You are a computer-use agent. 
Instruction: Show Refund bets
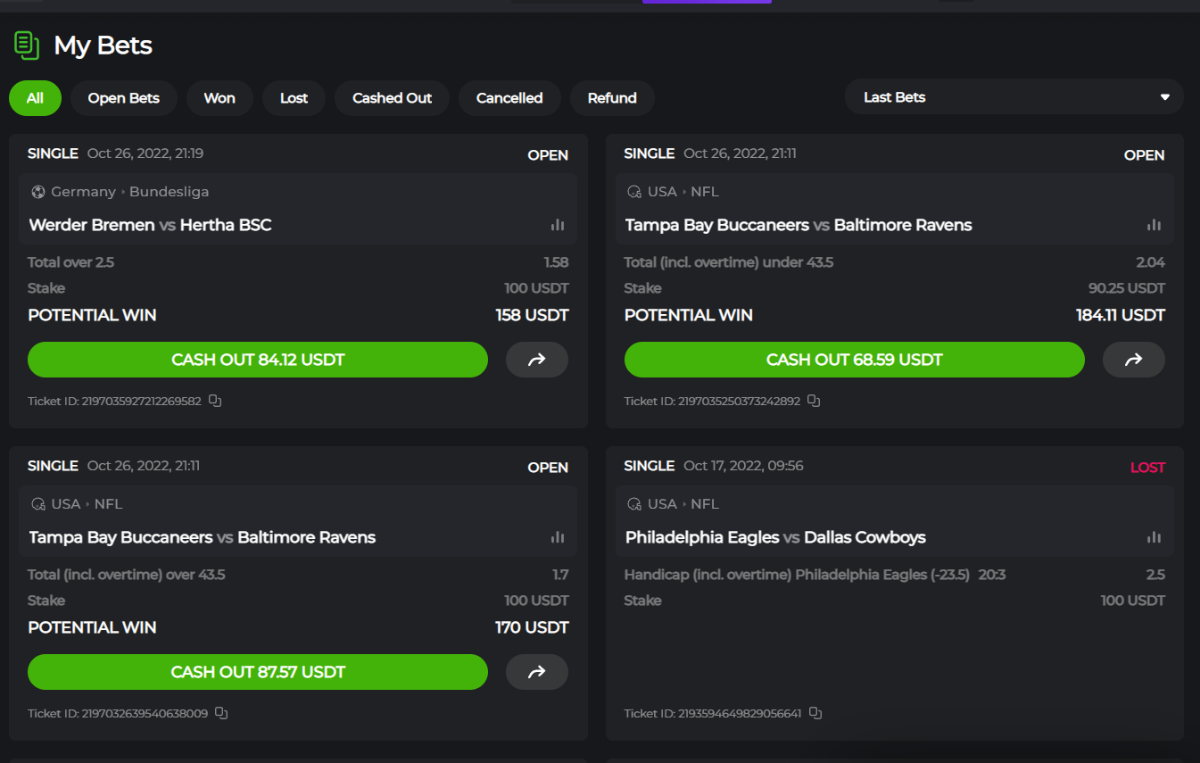click(x=612, y=98)
